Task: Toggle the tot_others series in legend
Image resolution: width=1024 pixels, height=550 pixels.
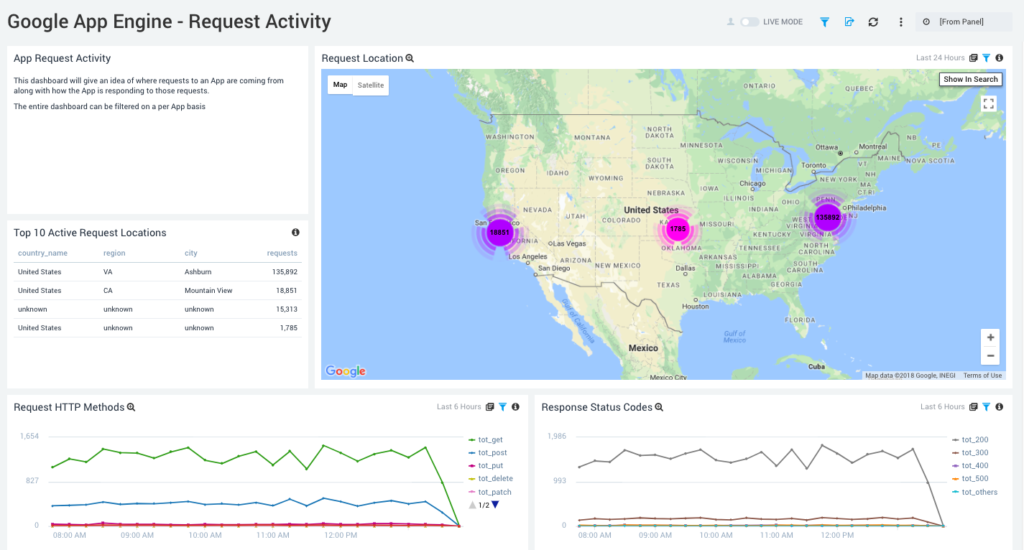Action: click(x=974, y=492)
